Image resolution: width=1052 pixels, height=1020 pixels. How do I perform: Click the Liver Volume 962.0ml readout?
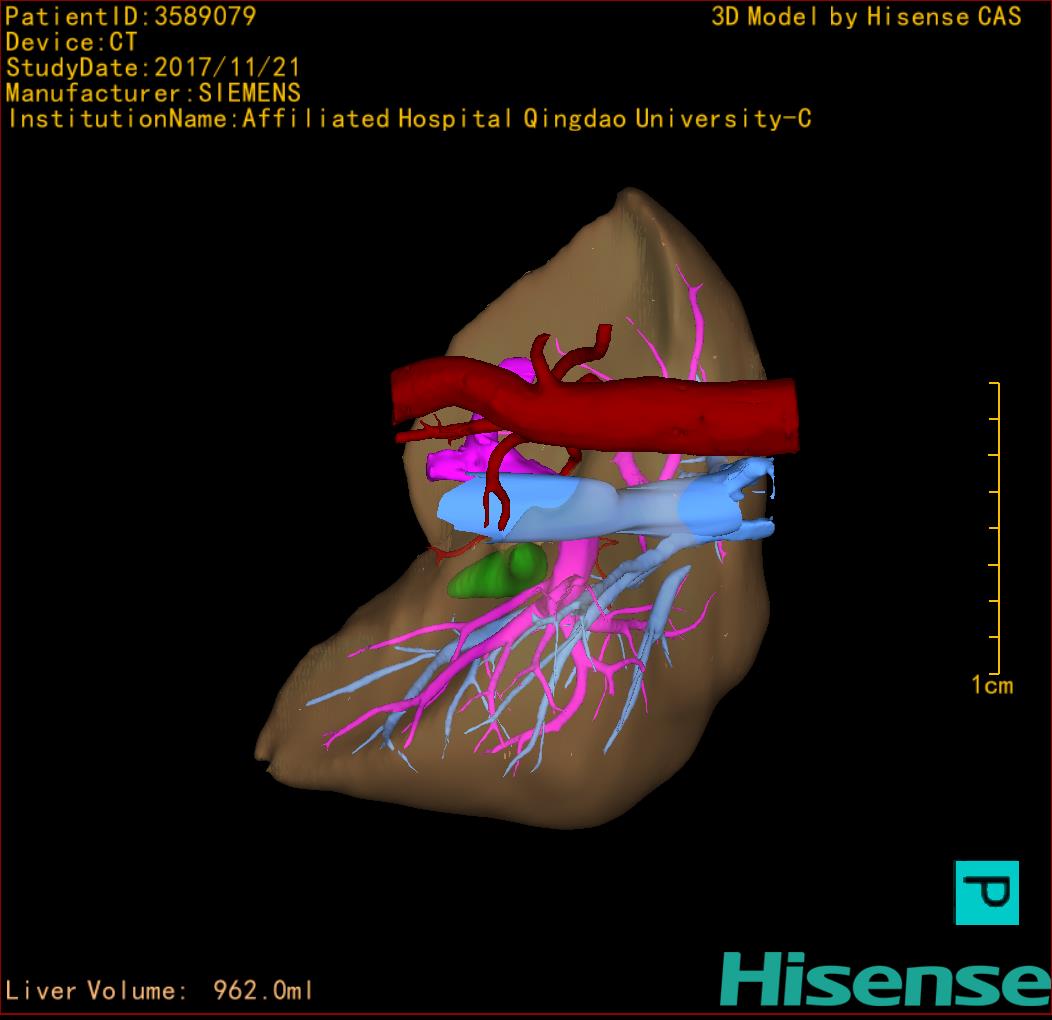[x=160, y=991]
